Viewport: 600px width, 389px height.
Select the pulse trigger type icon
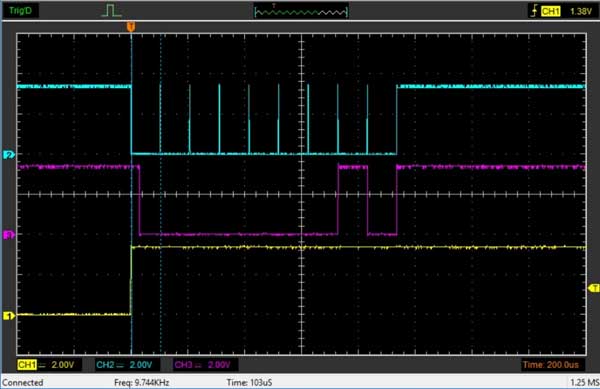tap(111, 11)
